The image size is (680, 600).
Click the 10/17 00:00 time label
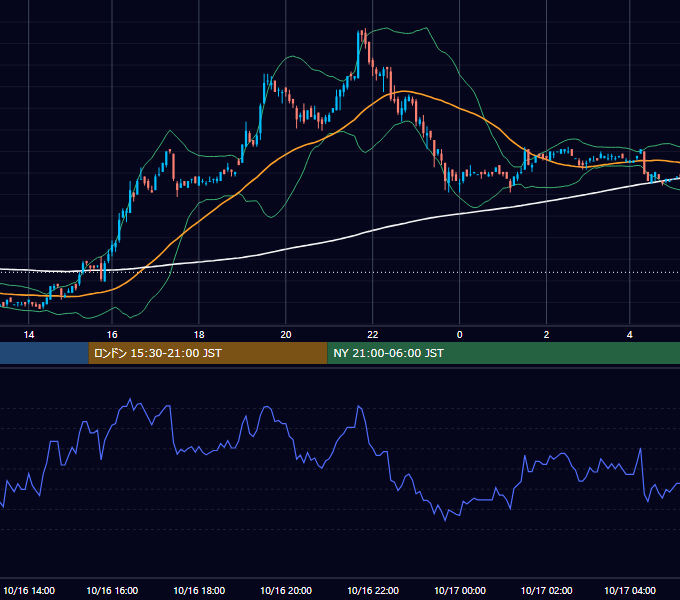pos(460,590)
